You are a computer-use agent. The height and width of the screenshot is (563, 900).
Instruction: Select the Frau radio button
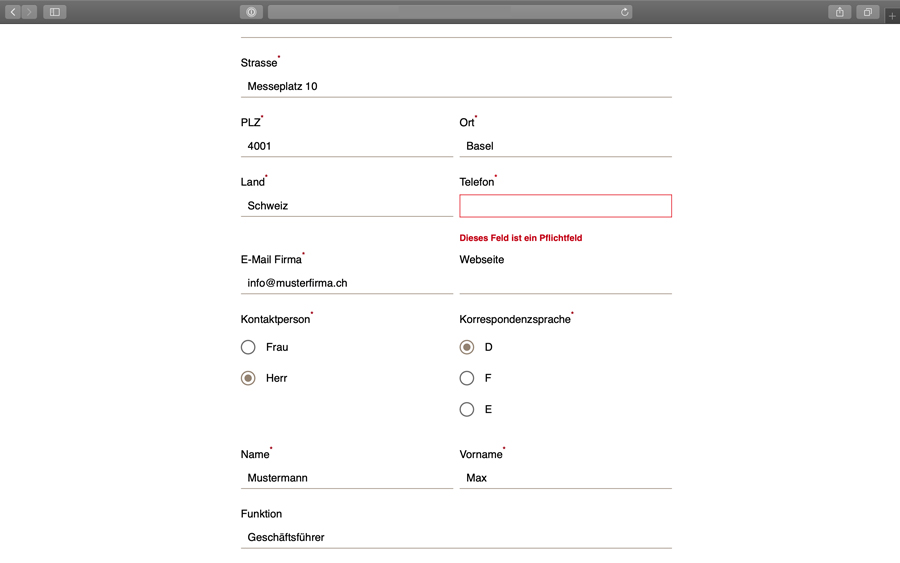point(248,347)
